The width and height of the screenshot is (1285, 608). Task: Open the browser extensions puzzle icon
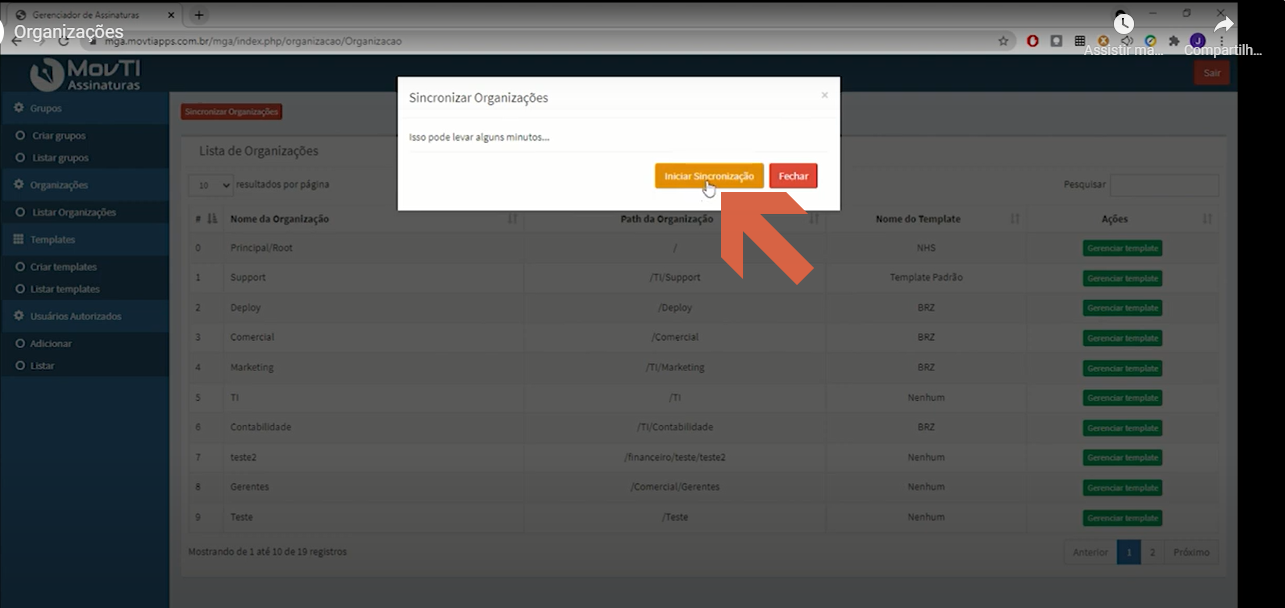(x=1174, y=42)
